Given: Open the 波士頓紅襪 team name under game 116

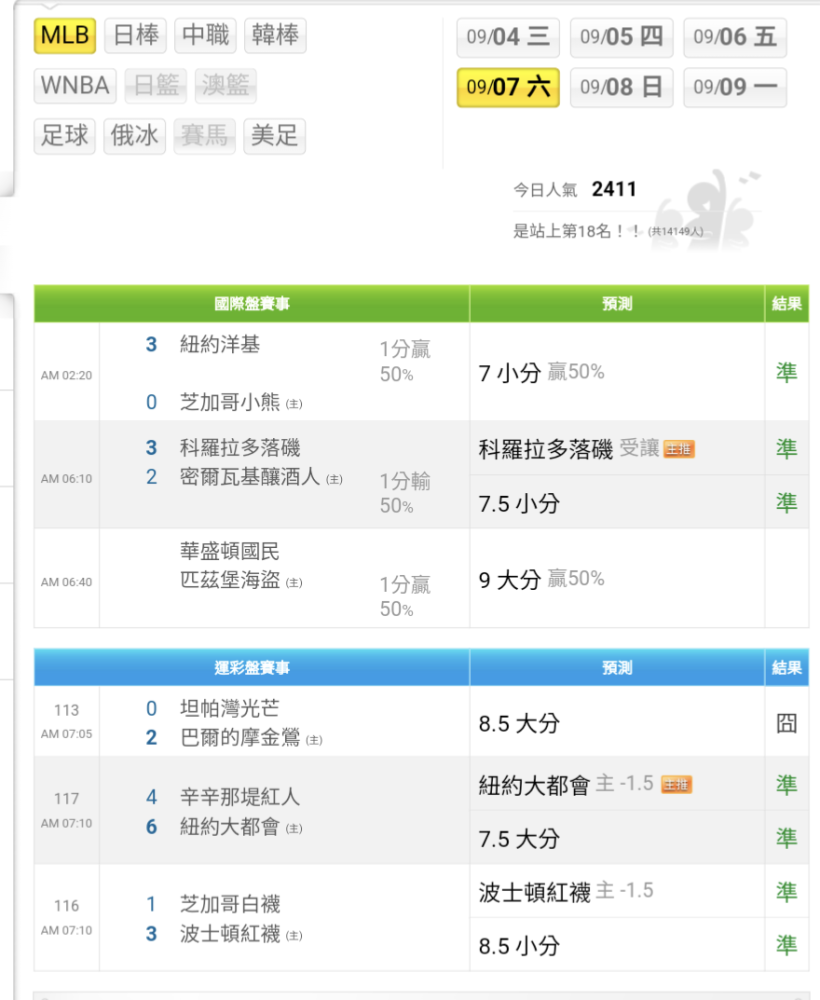Looking at the screenshot, I should point(230,935).
